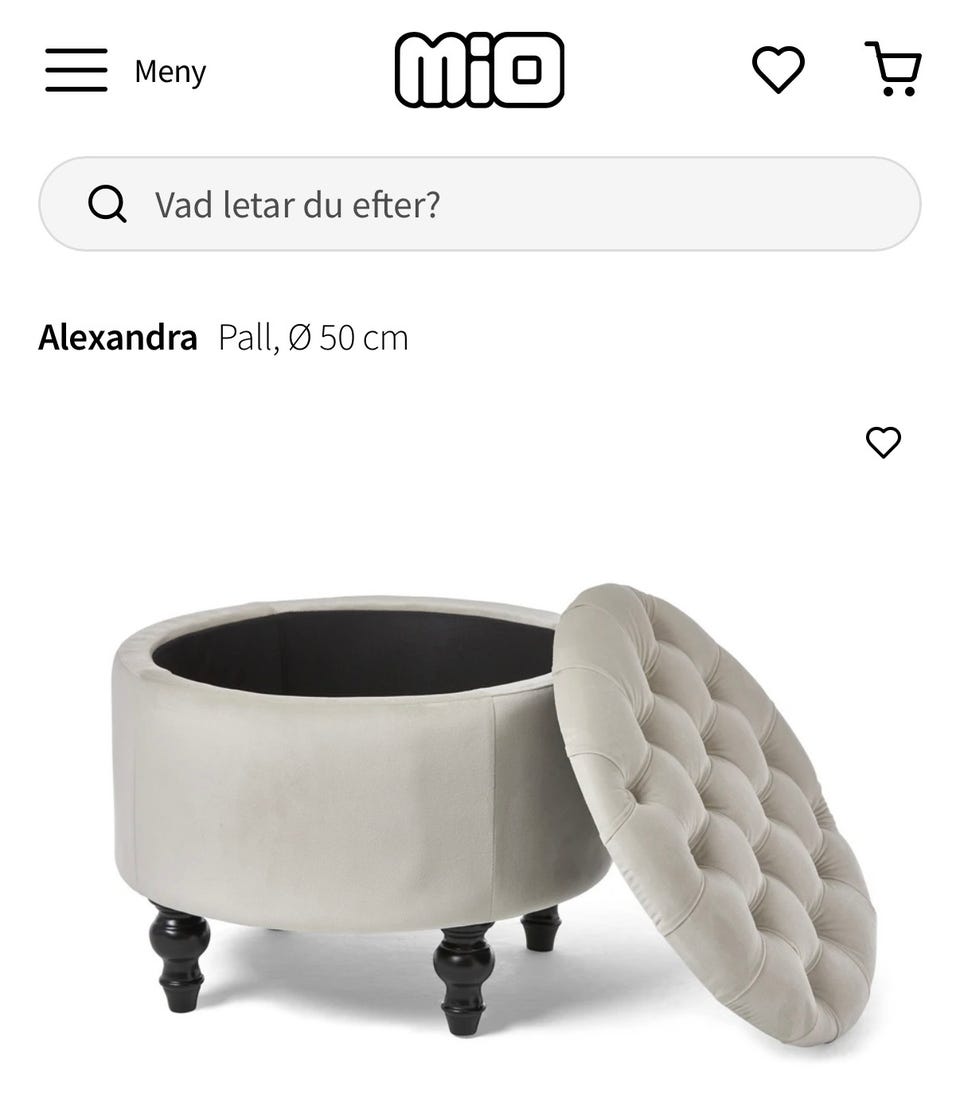Viewport: 960px width, 1099px height.
Task: Focus the 'Vad letar du efter?' search field
Action: coord(479,204)
